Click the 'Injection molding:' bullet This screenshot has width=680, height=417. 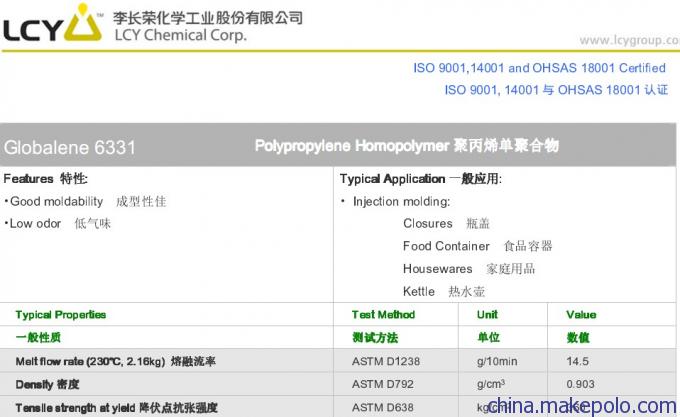tap(396, 202)
